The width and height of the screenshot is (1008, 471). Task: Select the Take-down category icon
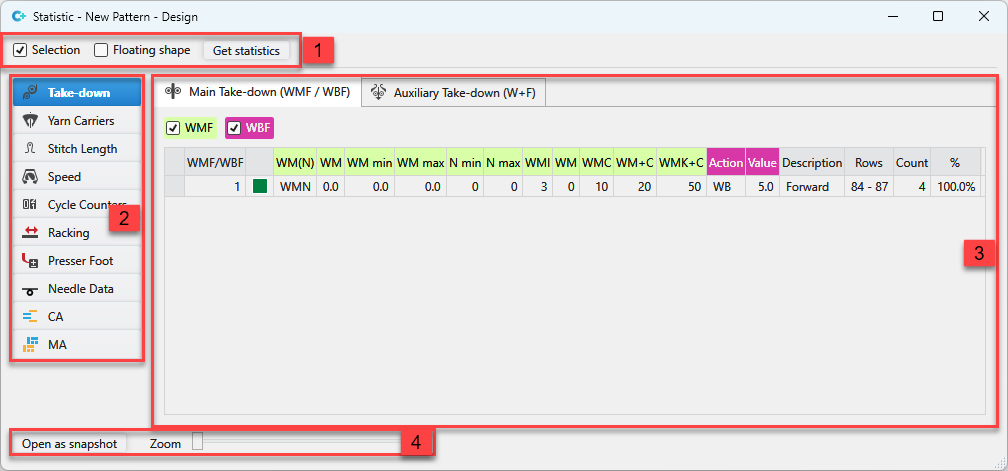coord(30,93)
